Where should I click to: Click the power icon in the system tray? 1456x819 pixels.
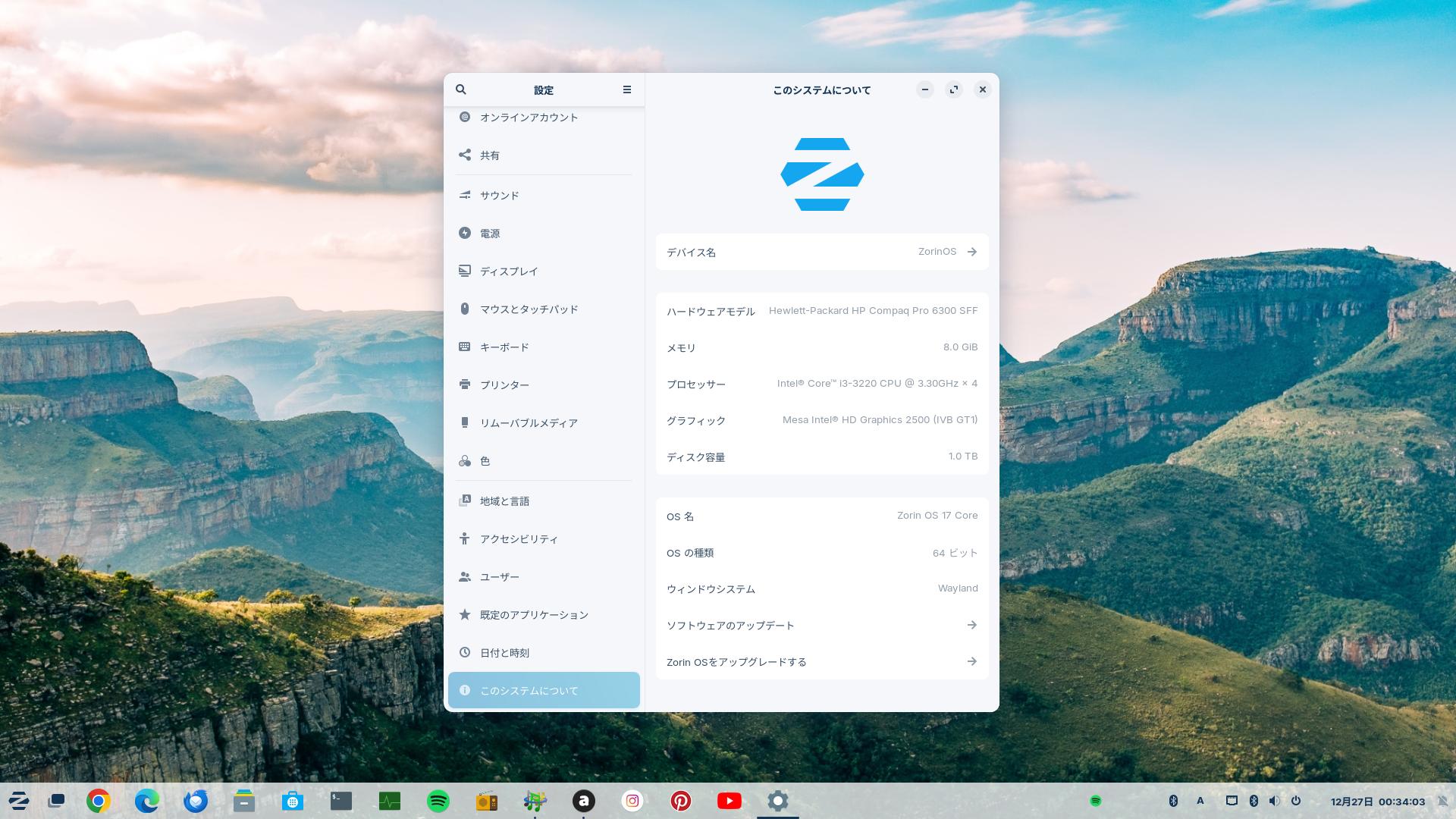click(x=1296, y=801)
